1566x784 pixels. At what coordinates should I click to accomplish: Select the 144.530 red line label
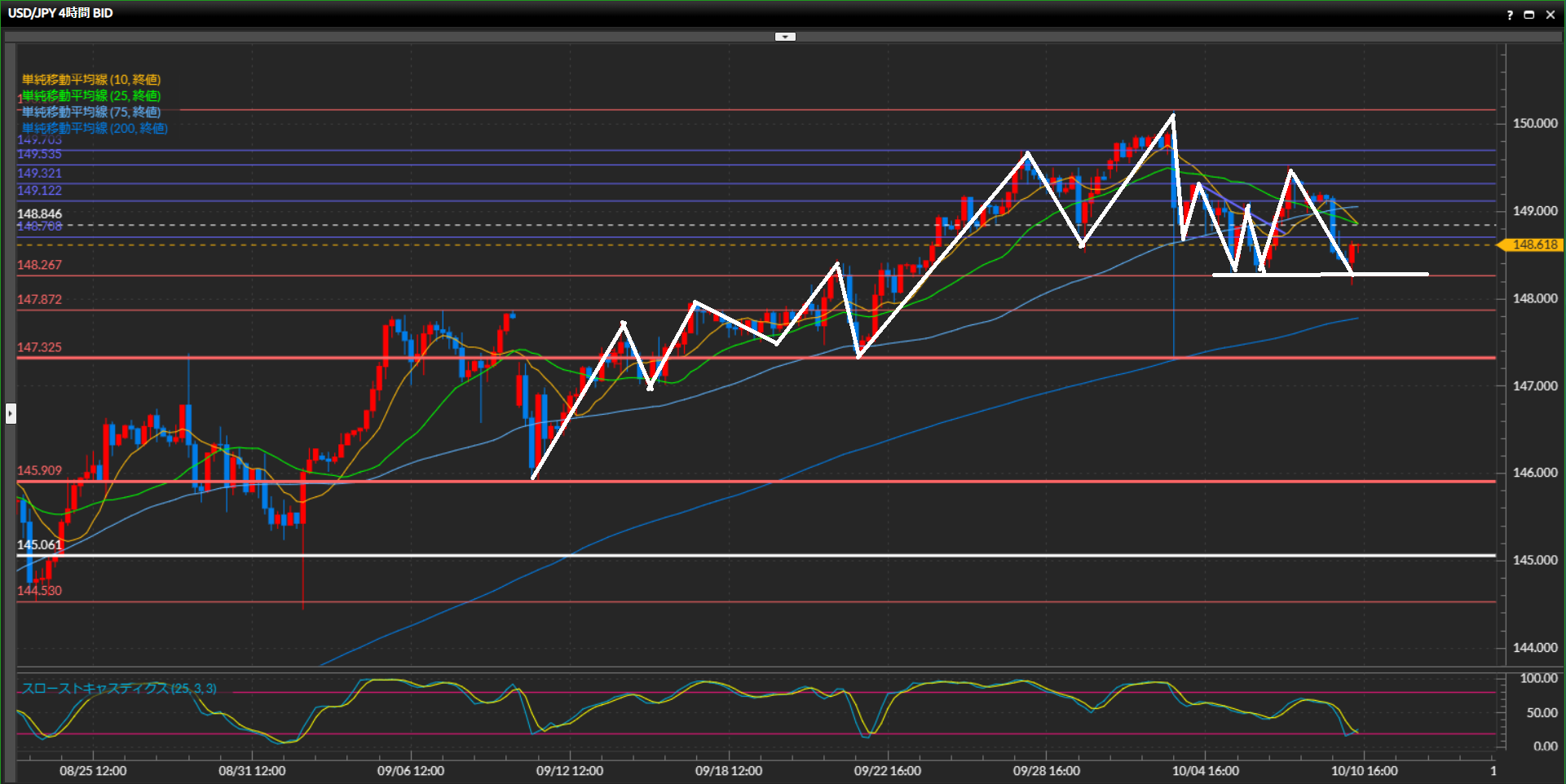(39, 590)
